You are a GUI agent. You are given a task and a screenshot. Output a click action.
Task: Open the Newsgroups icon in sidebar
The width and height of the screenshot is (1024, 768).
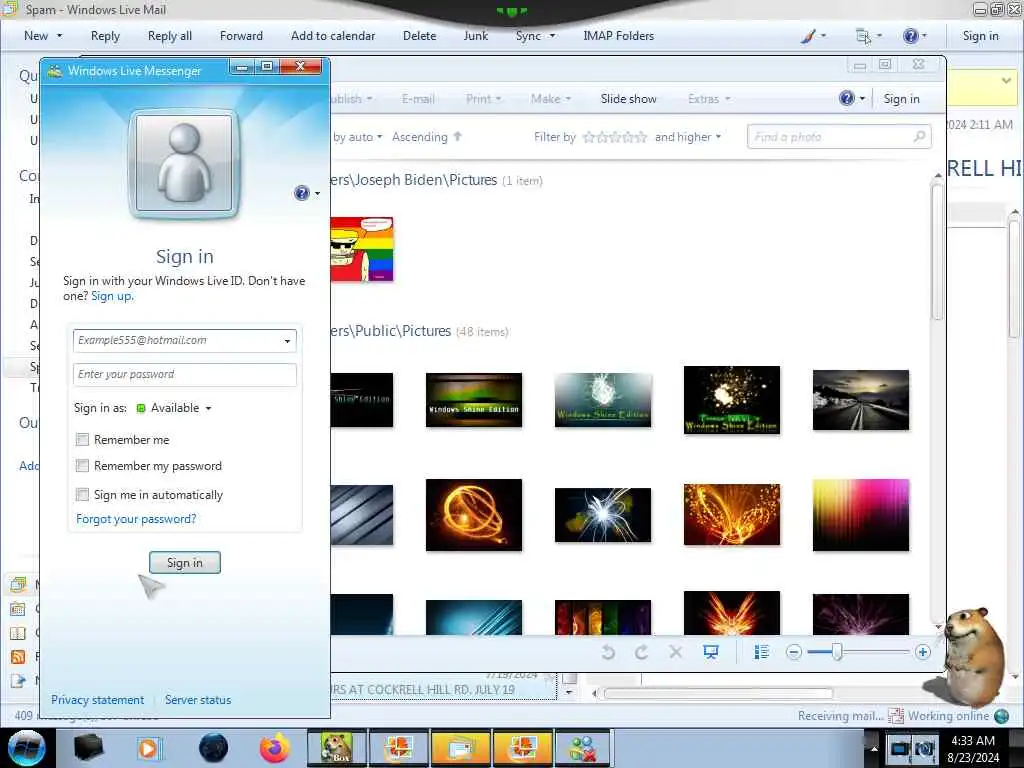pos(18,680)
